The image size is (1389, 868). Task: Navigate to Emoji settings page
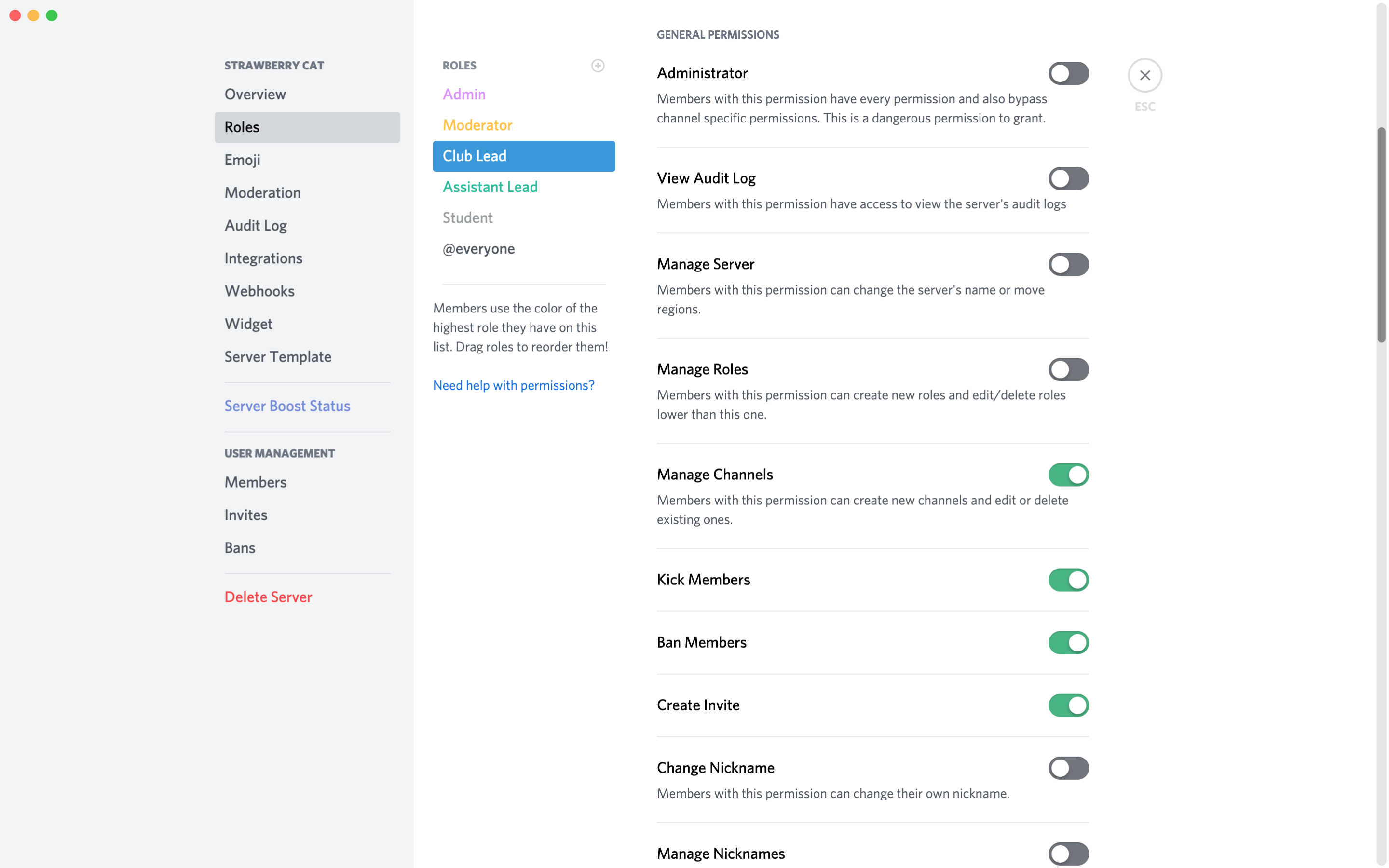242,159
